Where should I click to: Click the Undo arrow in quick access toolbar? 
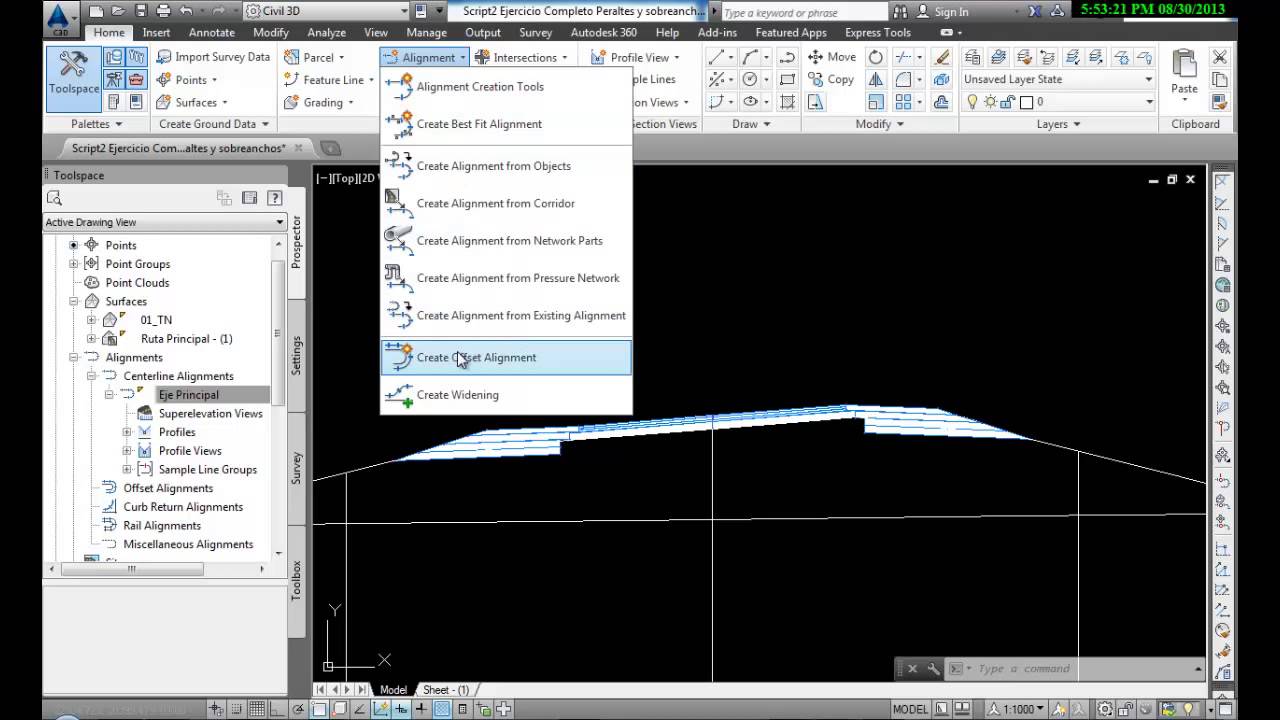(185, 12)
